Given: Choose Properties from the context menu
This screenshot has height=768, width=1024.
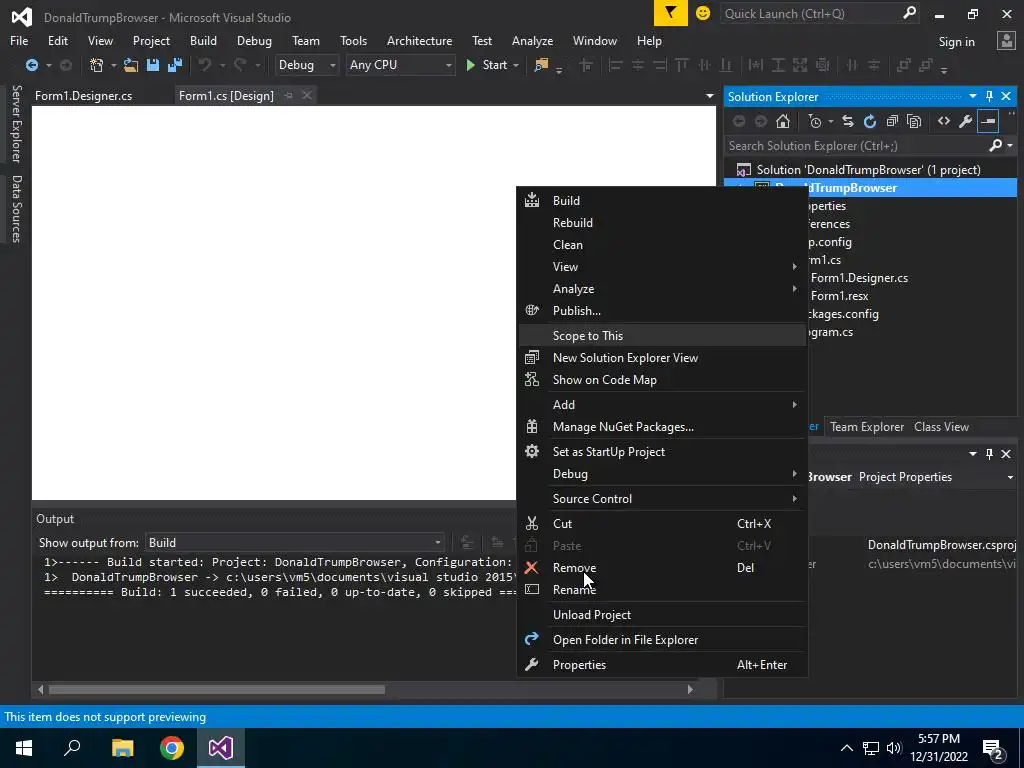Looking at the screenshot, I should [663, 665].
